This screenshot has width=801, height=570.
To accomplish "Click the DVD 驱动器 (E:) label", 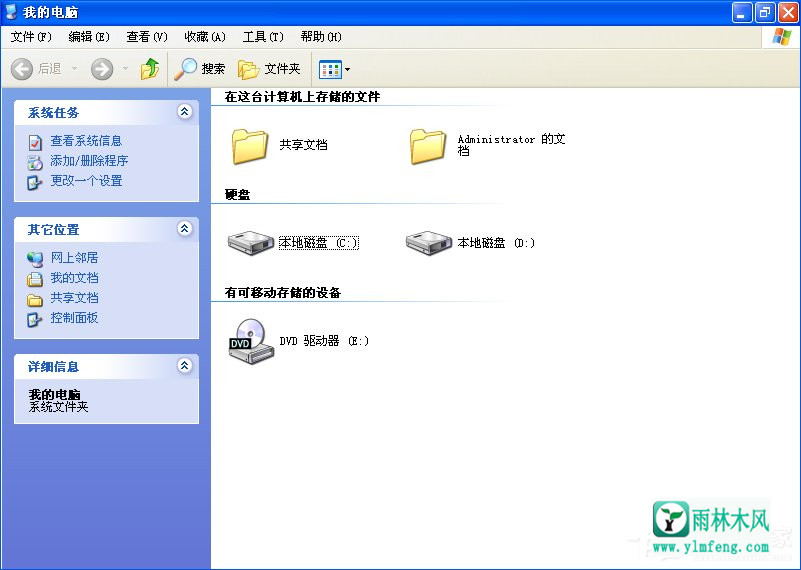I will pos(324,341).
